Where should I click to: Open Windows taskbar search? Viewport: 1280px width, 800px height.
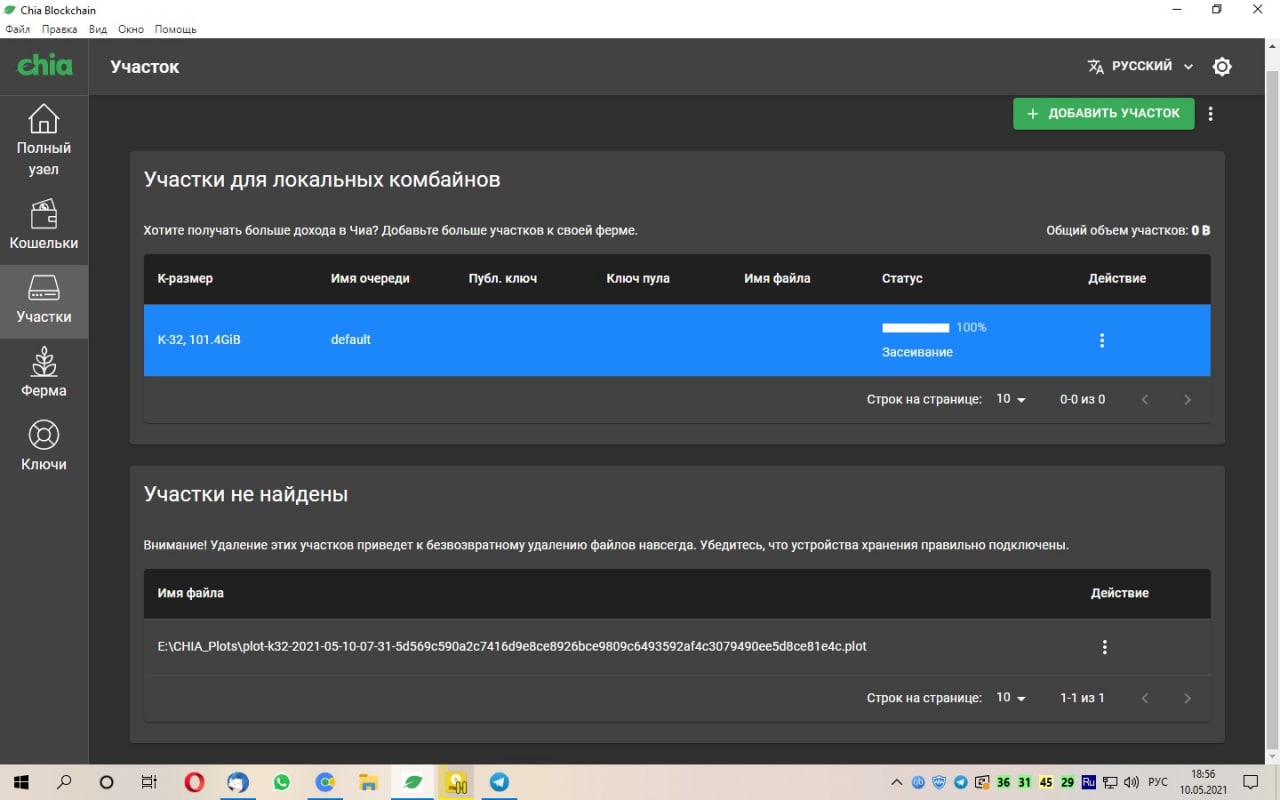[64, 782]
